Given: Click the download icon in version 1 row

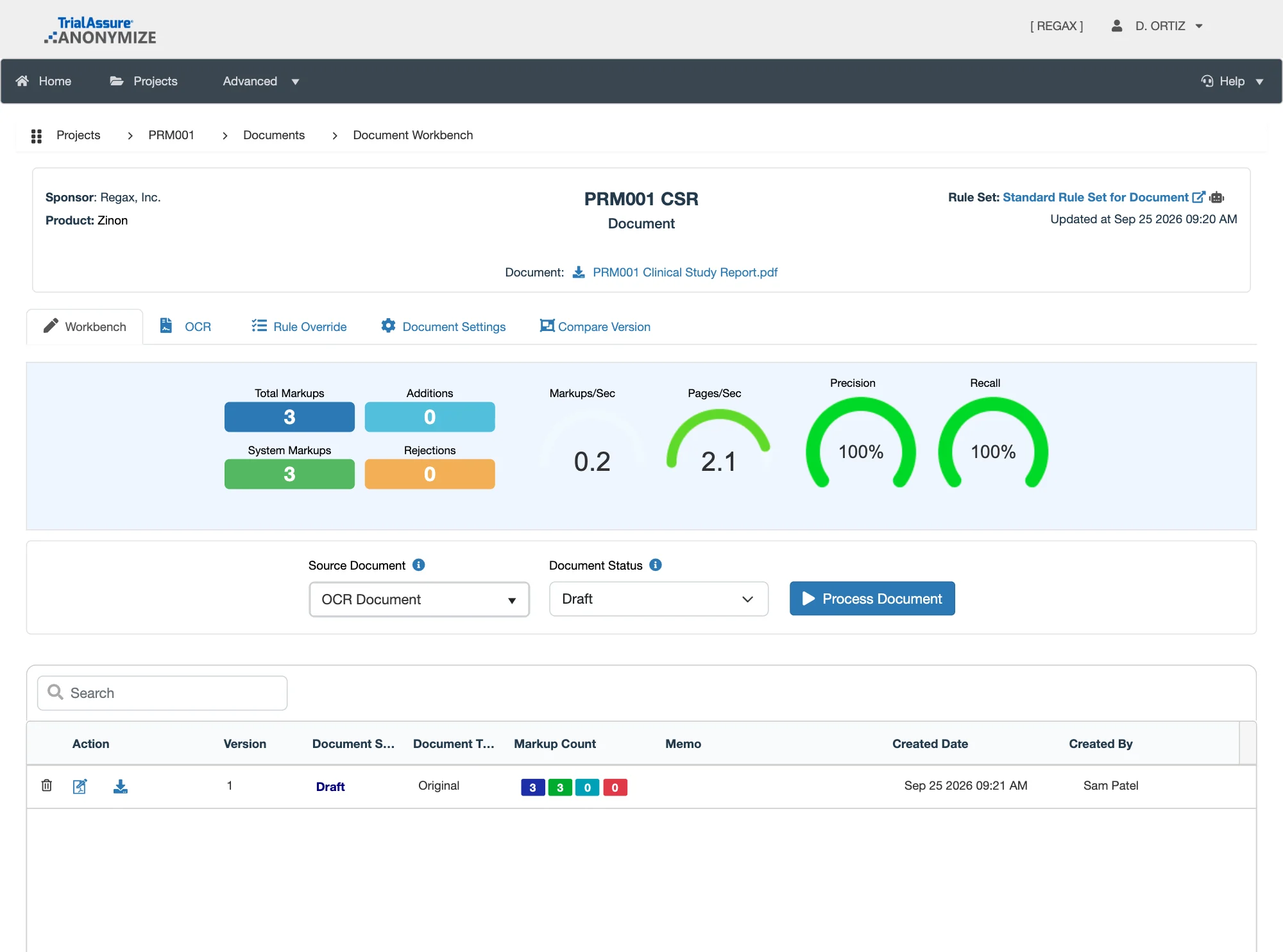Looking at the screenshot, I should (x=121, y=786).
